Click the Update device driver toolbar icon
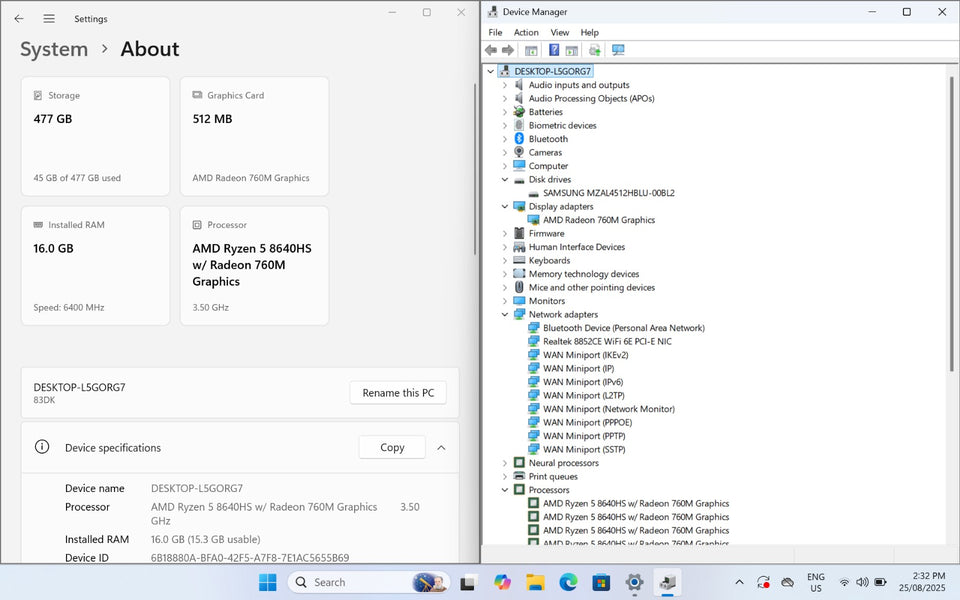960x600 pixels. [x=594, y=50]
